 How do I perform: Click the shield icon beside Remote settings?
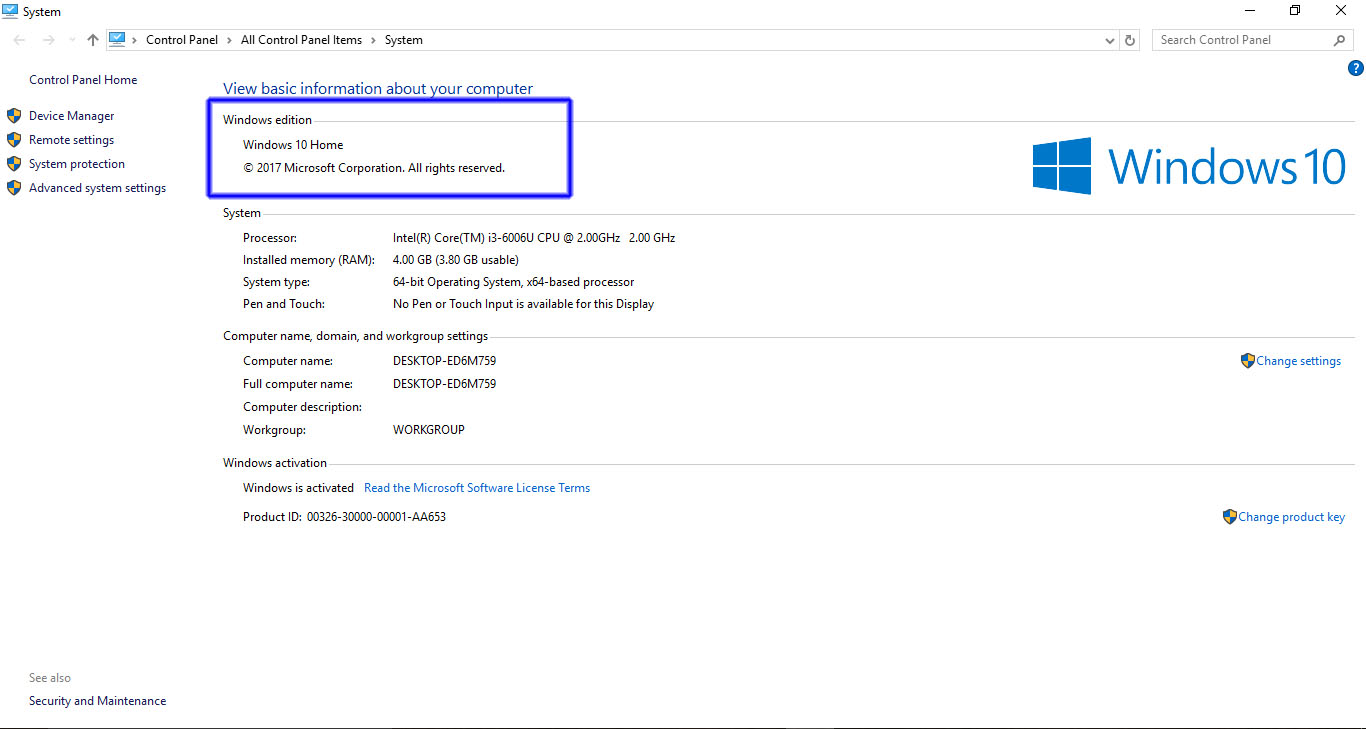[14, 140]
